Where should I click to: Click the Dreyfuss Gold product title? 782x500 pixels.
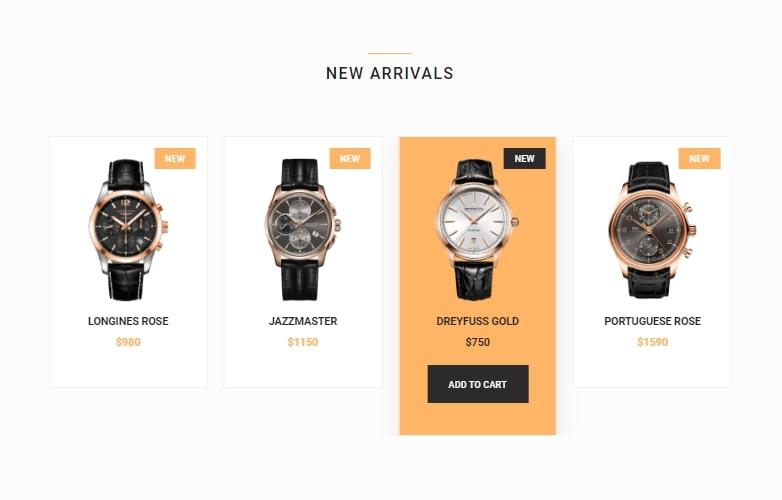coord(477,321)
